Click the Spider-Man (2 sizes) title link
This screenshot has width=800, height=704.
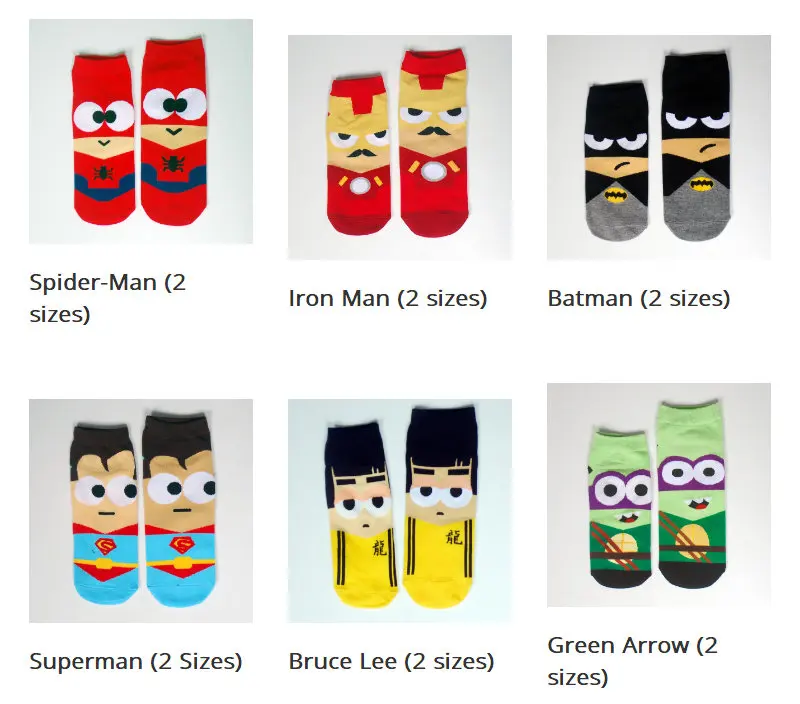[108, 298]
